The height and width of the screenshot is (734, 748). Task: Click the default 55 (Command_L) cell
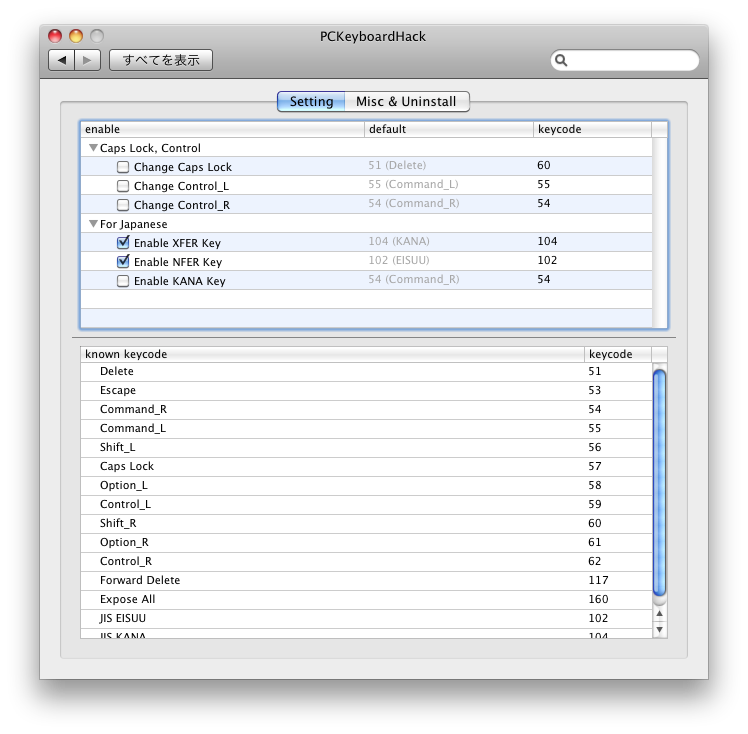point(413,185)
